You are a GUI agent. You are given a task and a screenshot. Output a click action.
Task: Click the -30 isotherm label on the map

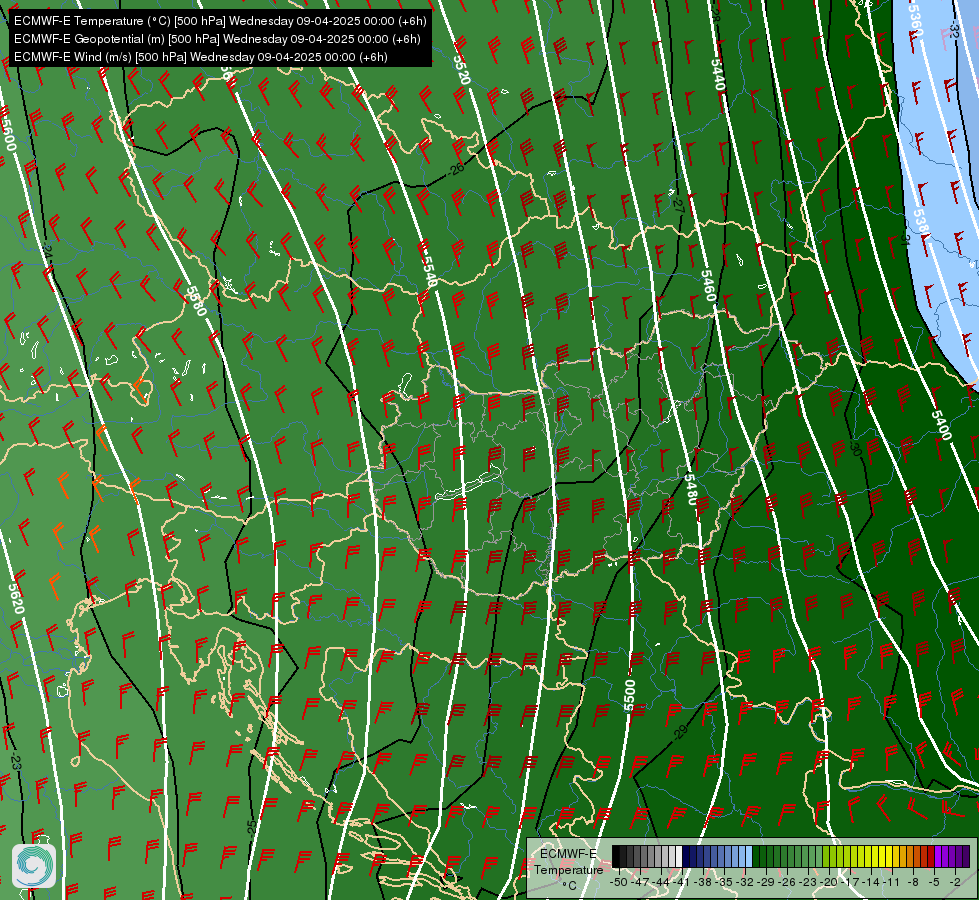(855, 448)
